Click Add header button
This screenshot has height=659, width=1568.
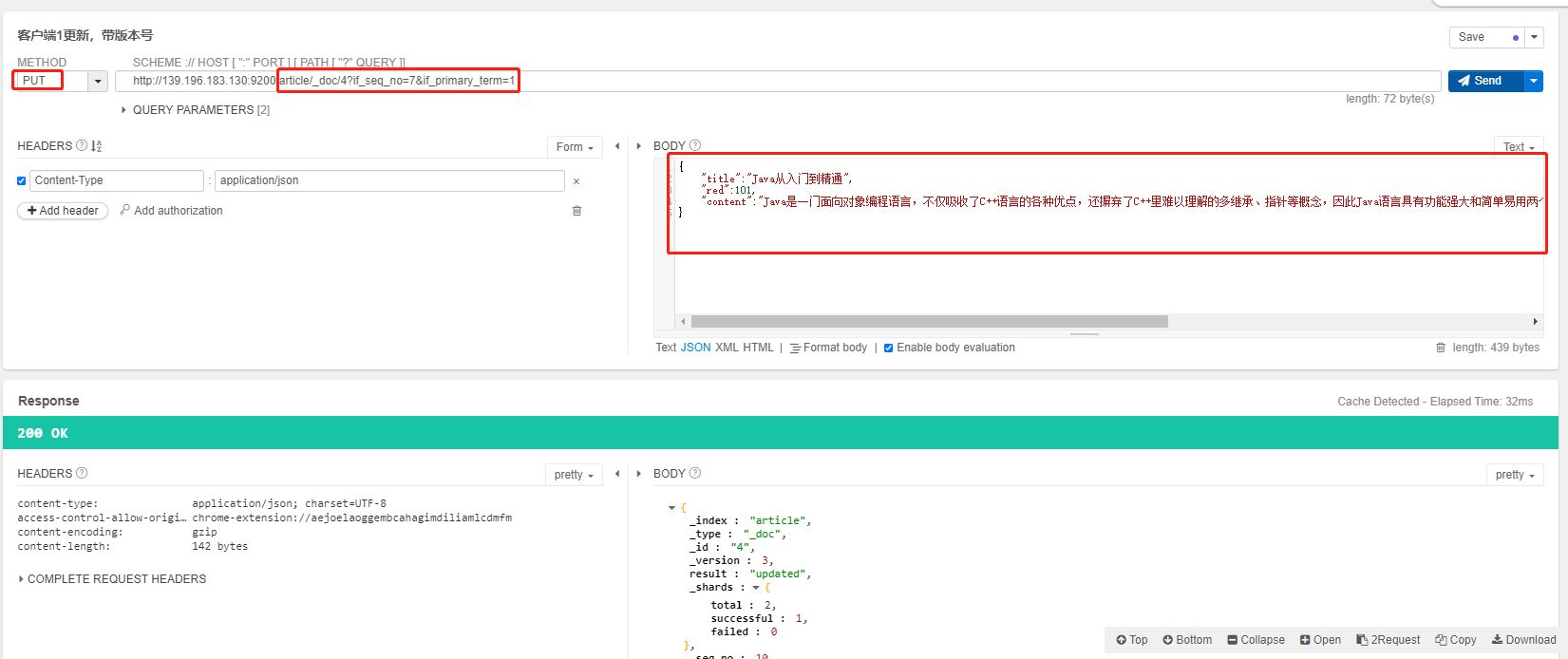pyautogui.click(x=63, y=211)
